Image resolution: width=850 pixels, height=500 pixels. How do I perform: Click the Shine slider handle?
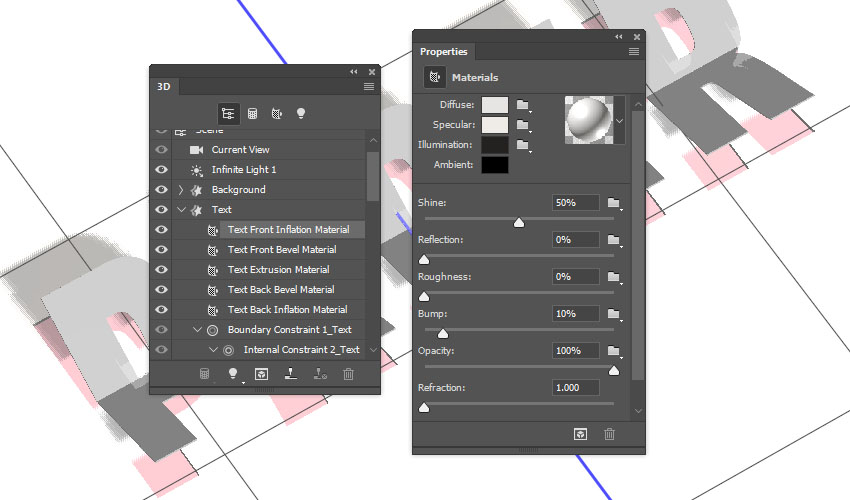[x=519, y=223]
